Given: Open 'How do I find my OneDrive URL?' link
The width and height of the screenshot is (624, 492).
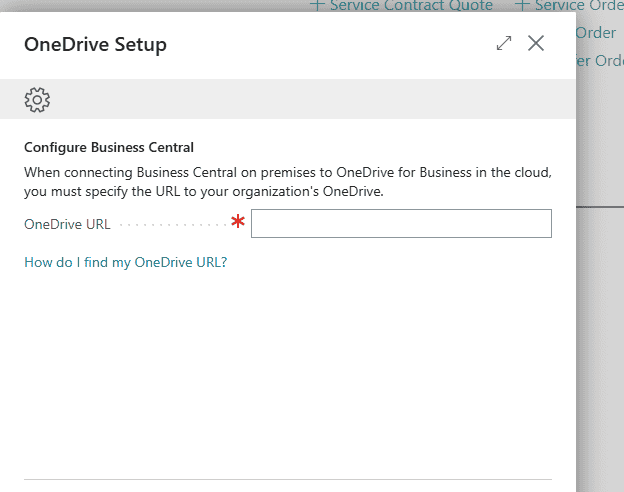Looking at the screenshot, I should tap(125, 262).
